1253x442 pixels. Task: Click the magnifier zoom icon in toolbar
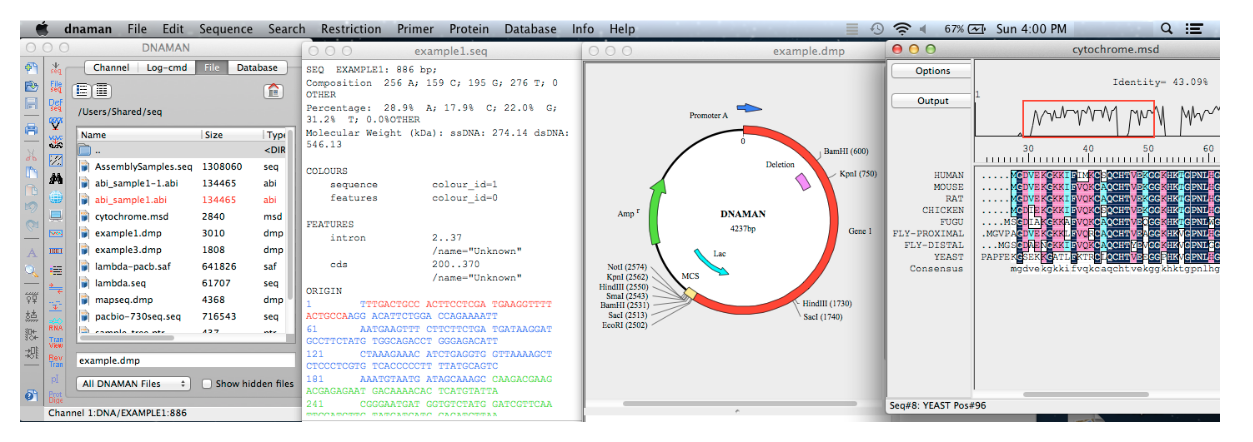coord(31,270)
